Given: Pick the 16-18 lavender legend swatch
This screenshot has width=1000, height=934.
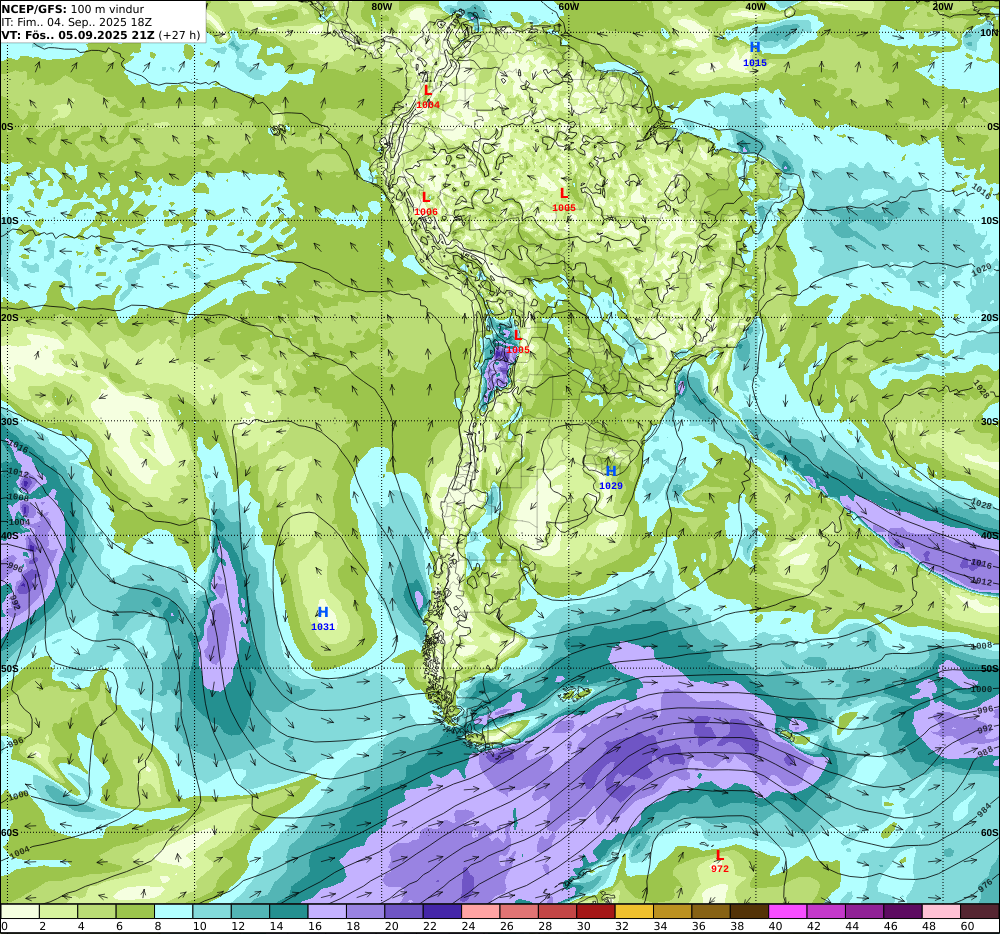Looking at the screenshot, I should pyautogui.click(x=327, y=911).
